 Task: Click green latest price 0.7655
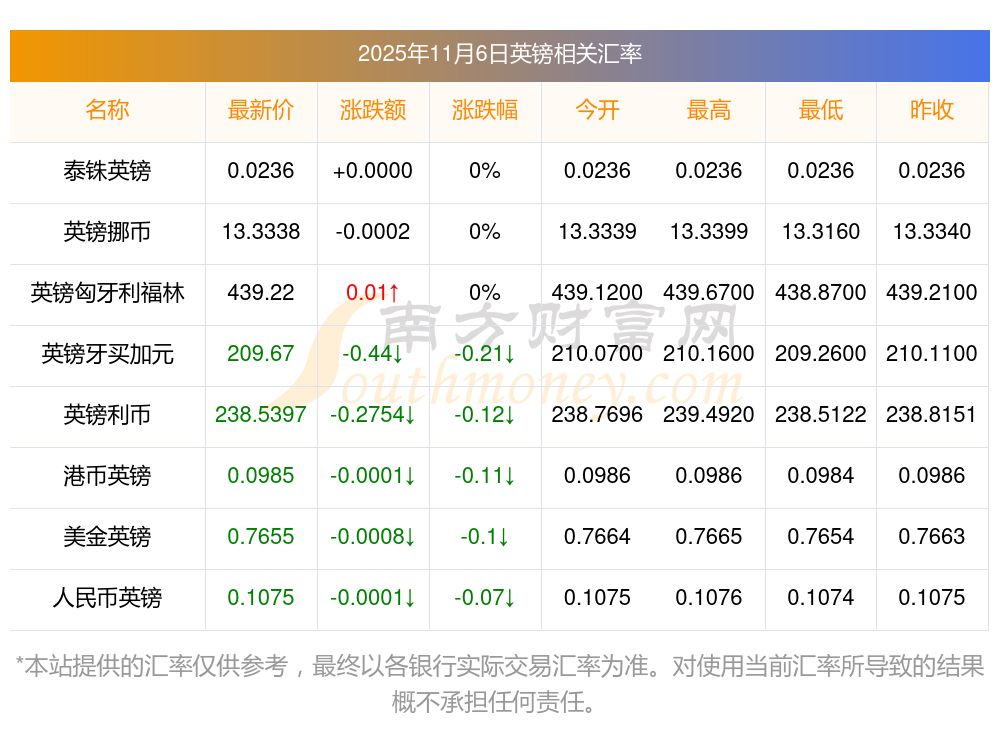(261, 537)
